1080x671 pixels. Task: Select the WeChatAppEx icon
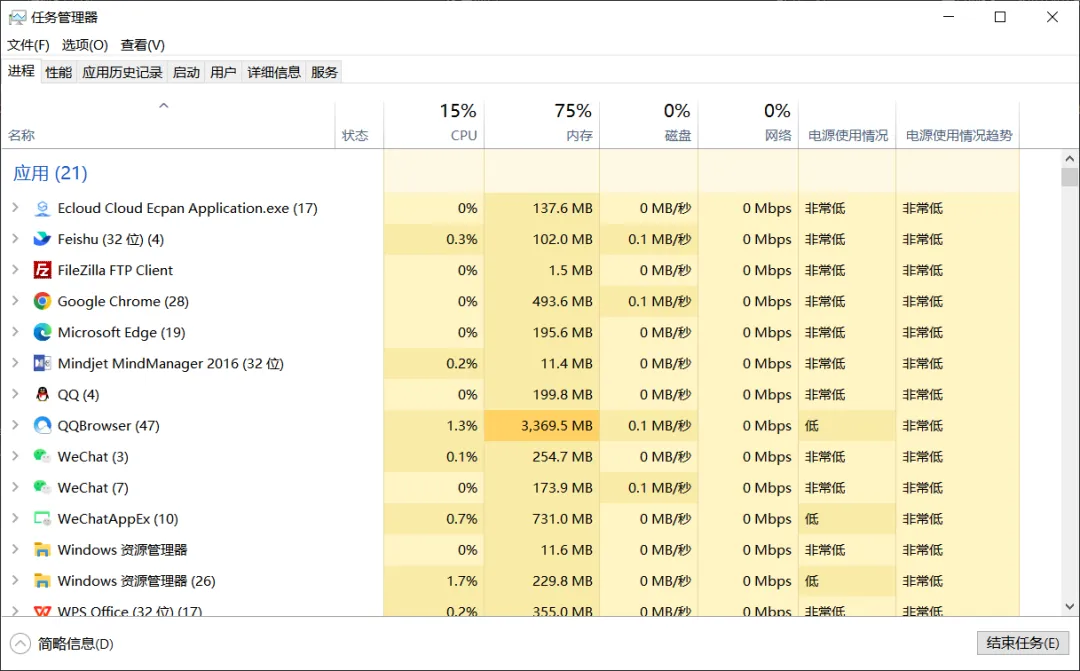tap(42, 518)
